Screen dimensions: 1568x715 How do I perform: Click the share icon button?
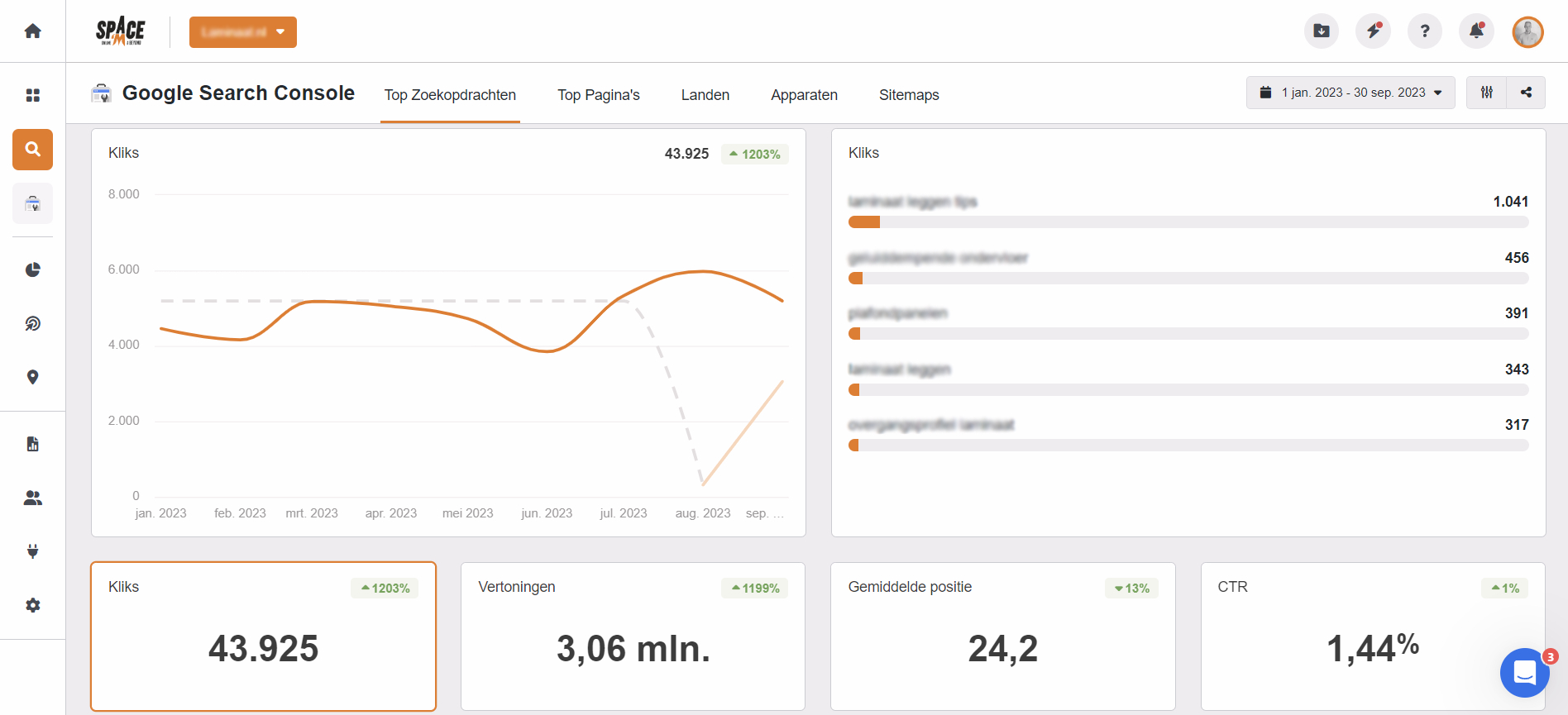[x=1526, y=93]
